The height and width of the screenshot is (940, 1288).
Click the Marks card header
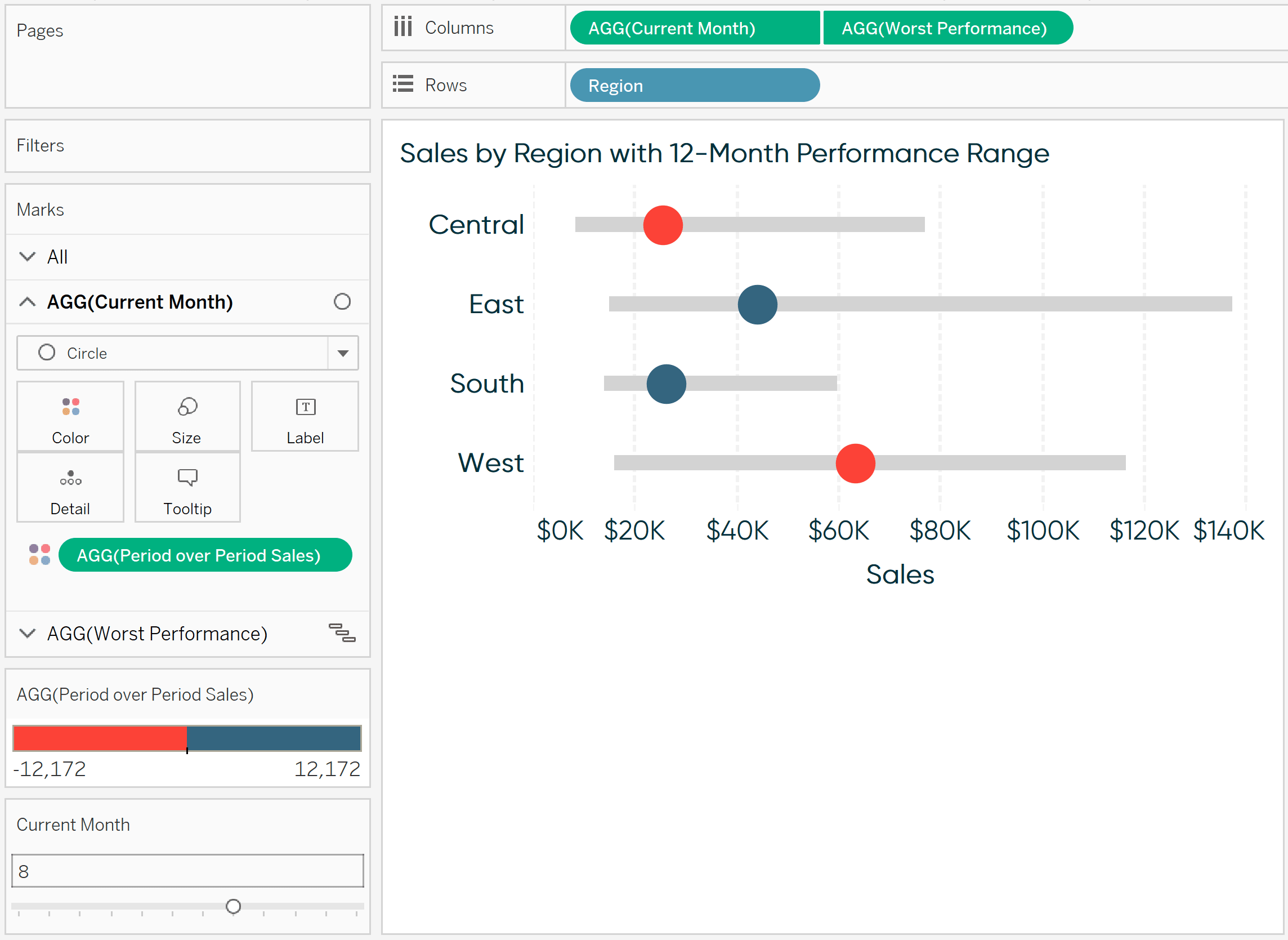[x=40, y=210]
